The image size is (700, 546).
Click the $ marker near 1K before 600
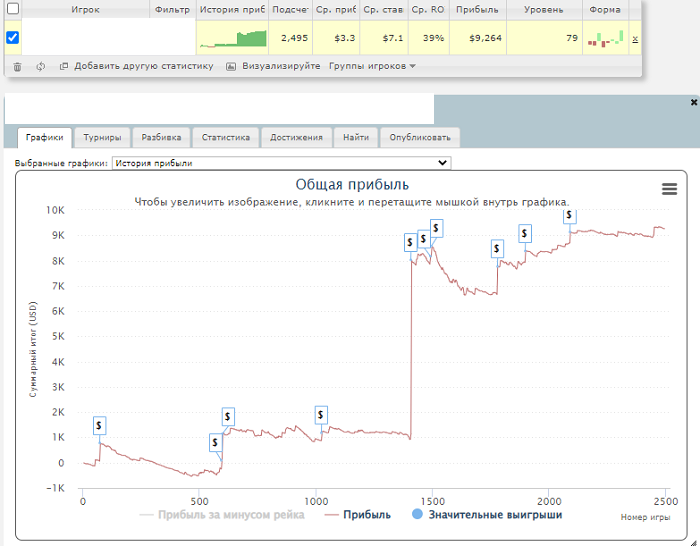click(215, 442)
